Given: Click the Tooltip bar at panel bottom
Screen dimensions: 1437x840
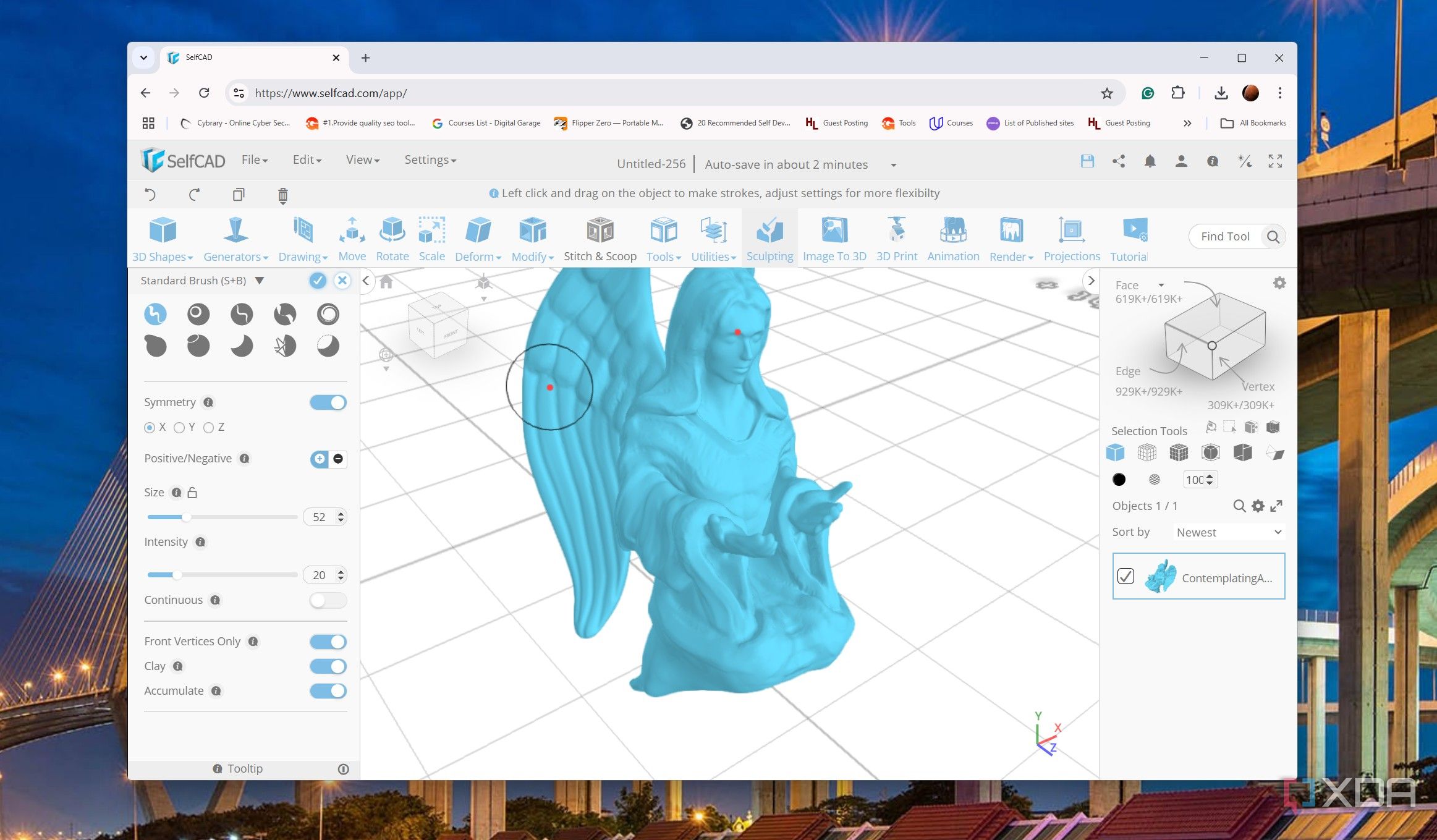Looking at the screenshot, I should pyautogui.click(x=244, y=769).
